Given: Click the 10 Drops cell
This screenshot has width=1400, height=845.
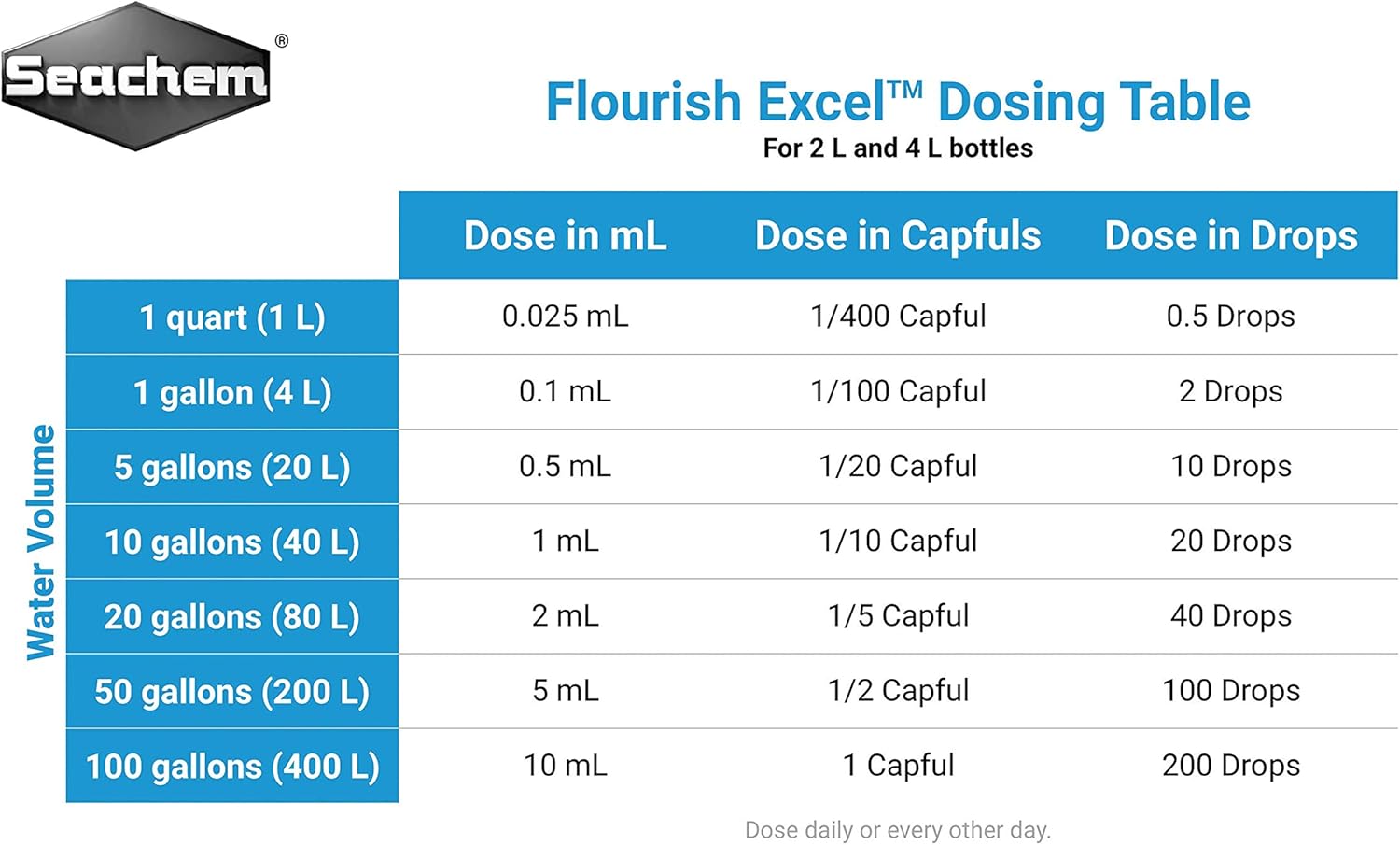Looking at the screenshot, I should pos(1231,466).
